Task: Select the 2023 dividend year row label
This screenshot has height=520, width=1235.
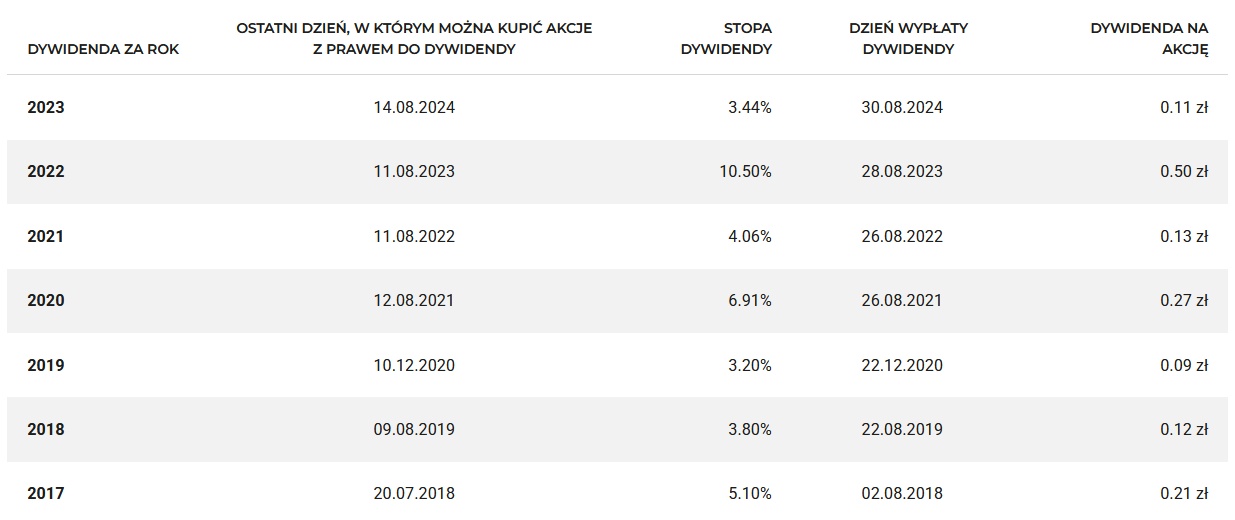Action: point(46,107)
